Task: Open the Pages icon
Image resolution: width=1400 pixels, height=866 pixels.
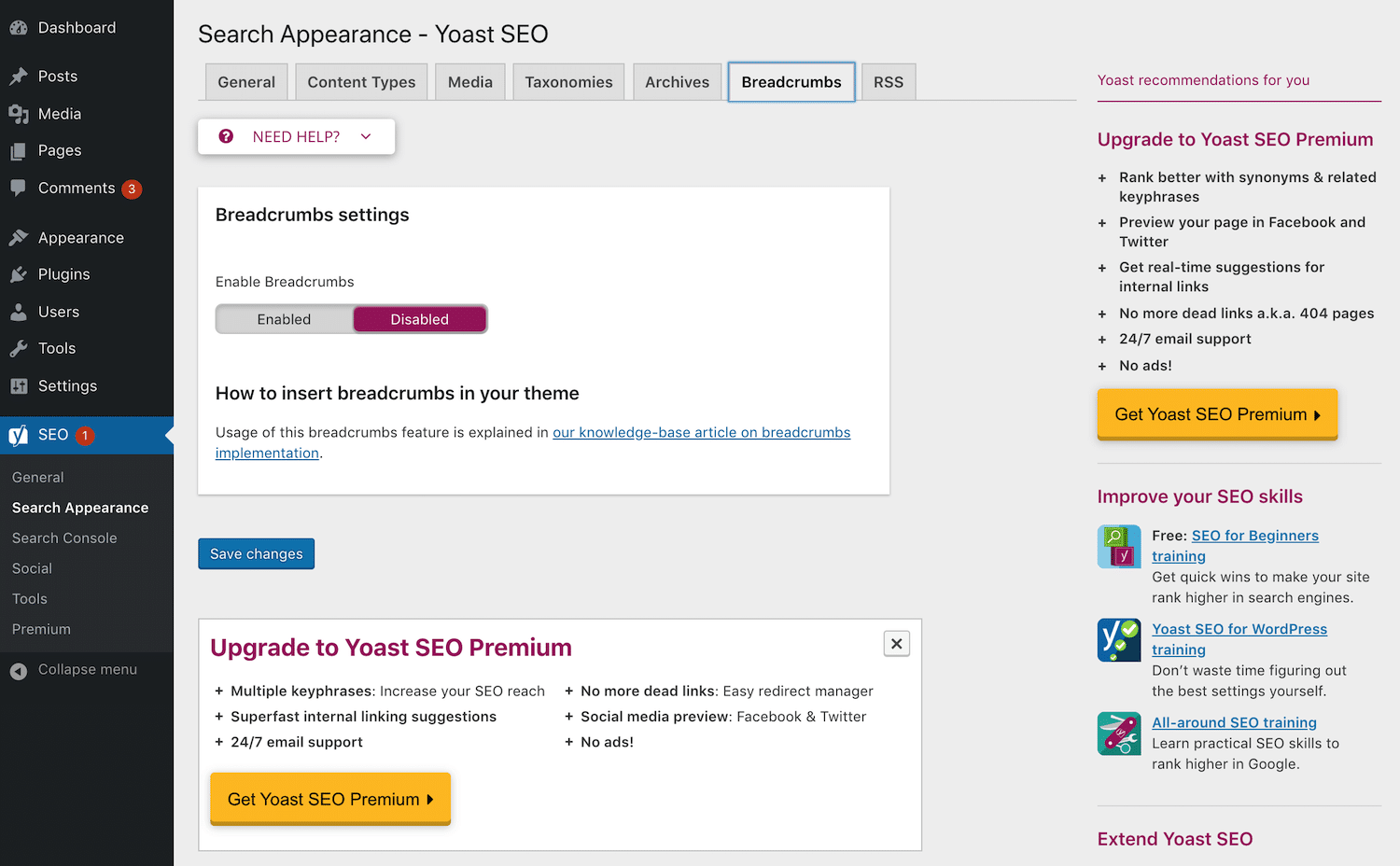Action: [19, 150]
